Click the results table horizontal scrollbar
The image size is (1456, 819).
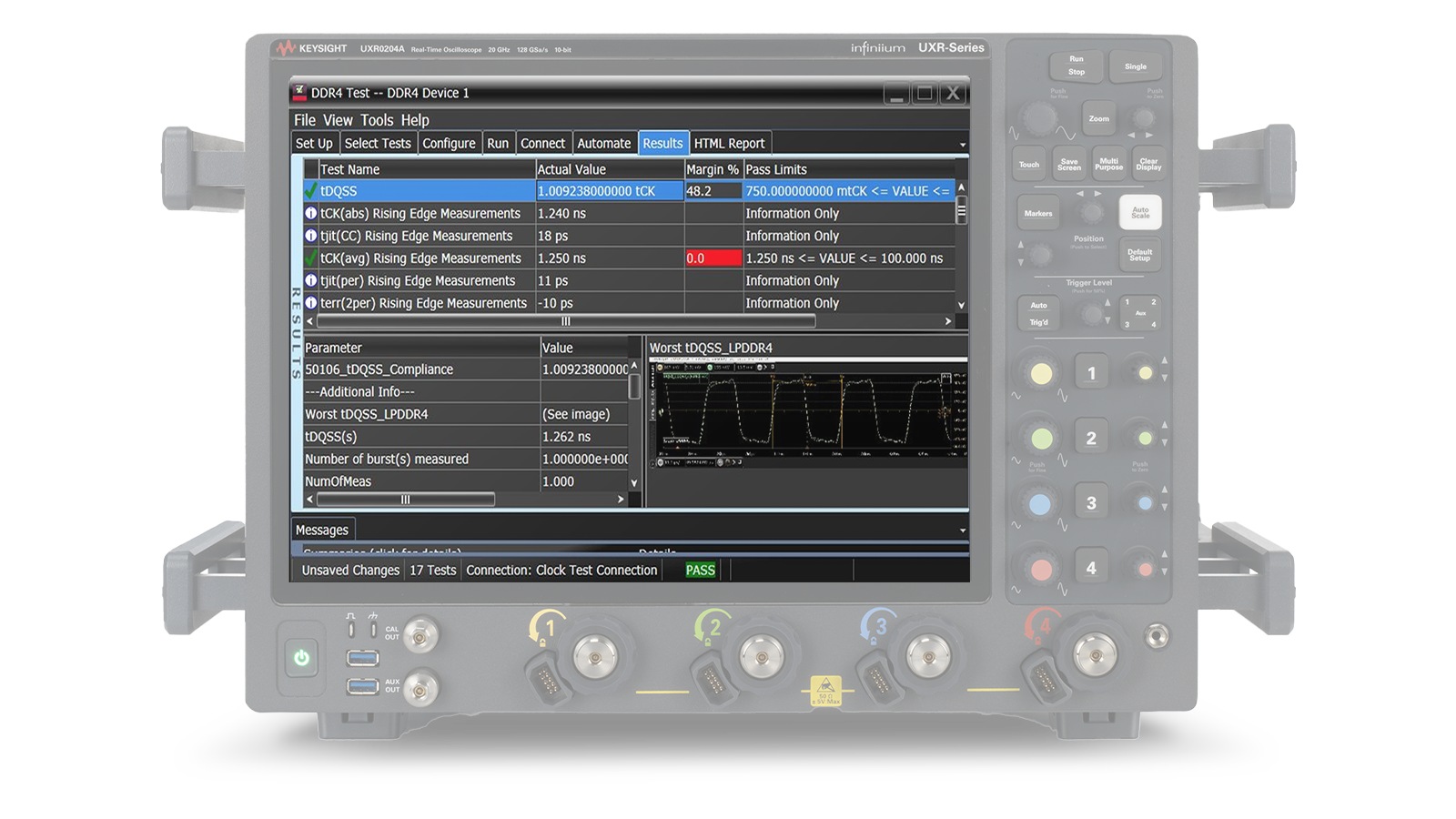(x=565, y=321)
